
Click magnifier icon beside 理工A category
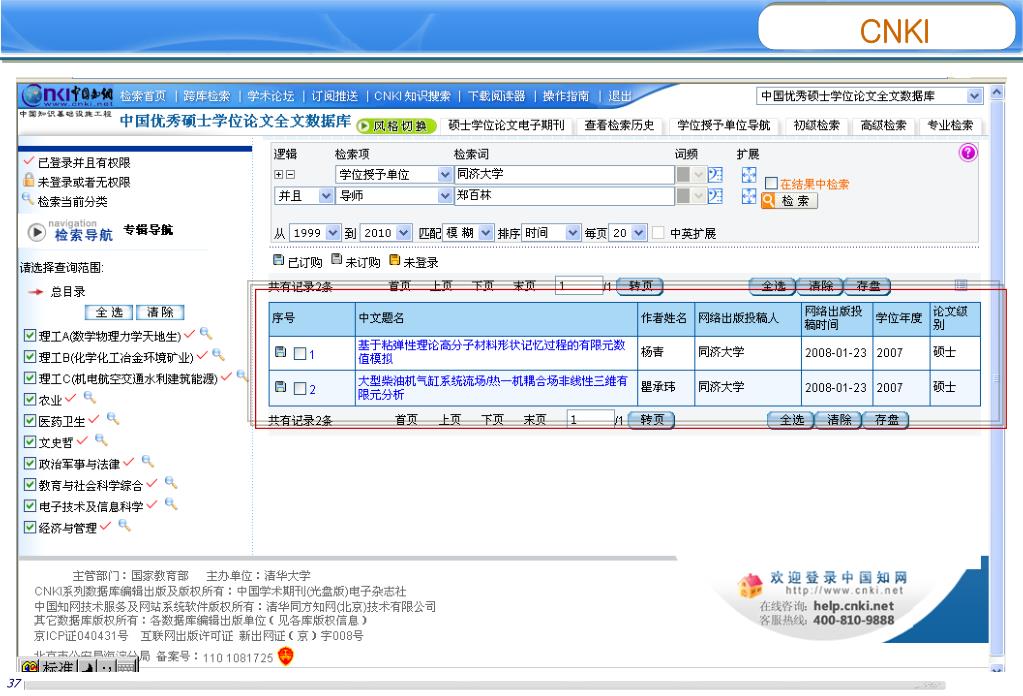click(206, 334)
